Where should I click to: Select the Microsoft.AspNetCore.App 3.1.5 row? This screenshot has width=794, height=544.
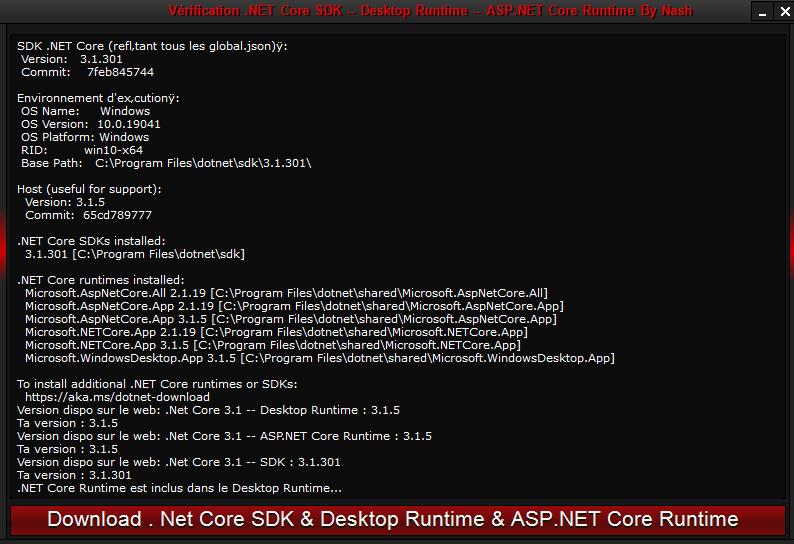[x=291, y=319]
